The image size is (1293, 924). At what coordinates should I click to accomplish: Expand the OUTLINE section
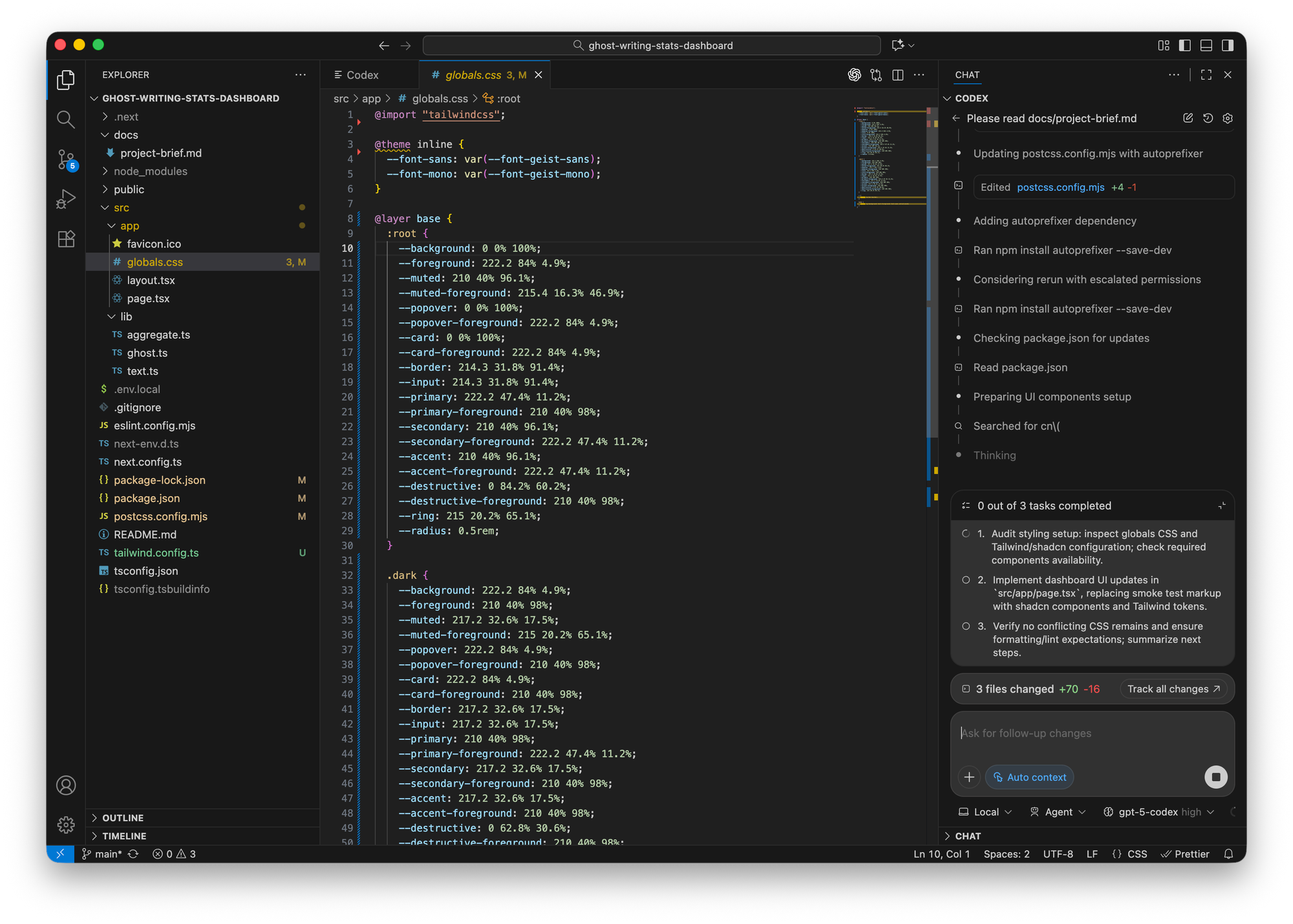[x=123, y=818]
